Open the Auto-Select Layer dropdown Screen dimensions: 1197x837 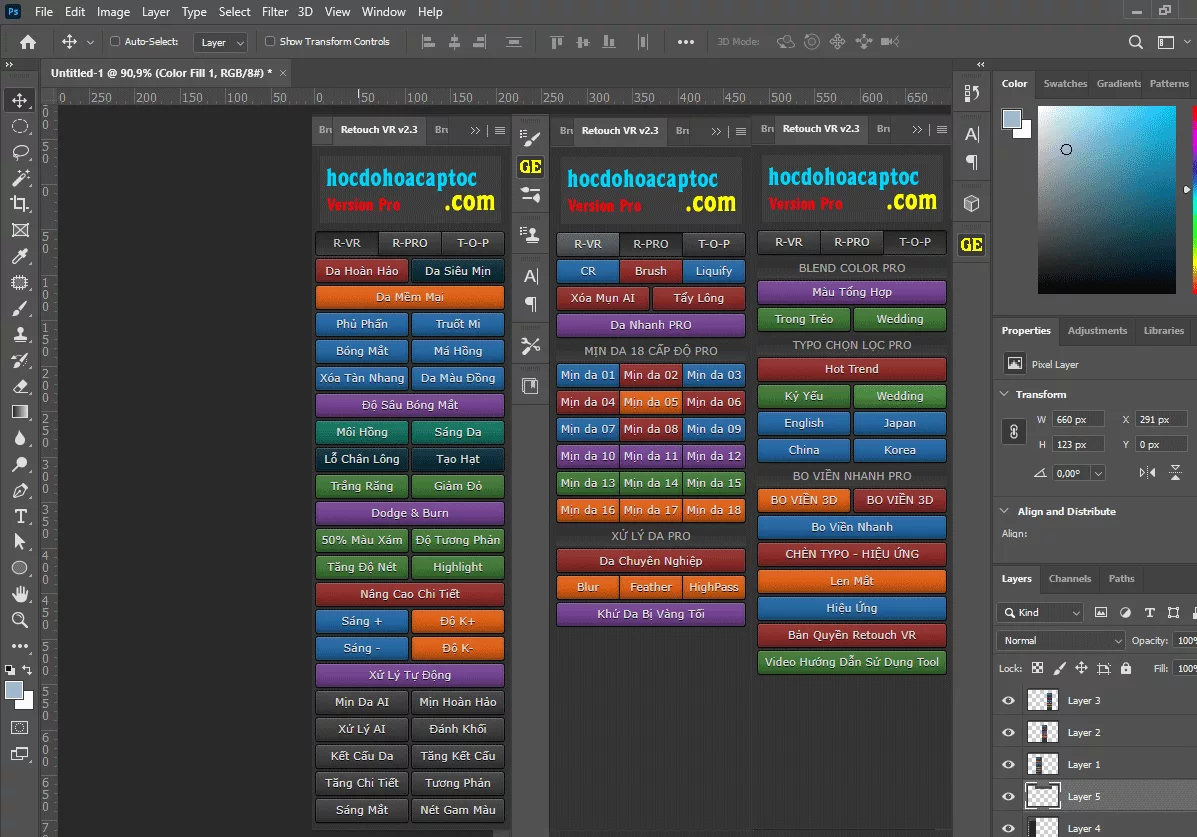point(222,43)
